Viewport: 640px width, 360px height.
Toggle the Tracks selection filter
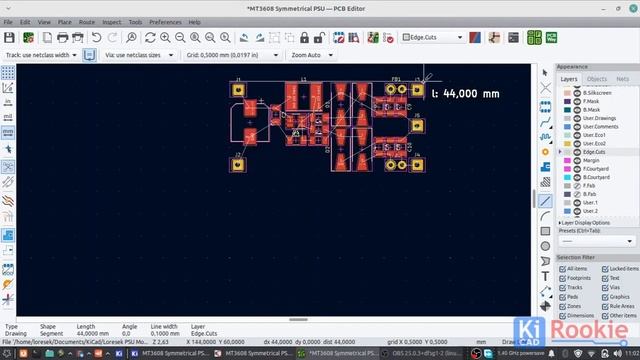pos(562,287)
